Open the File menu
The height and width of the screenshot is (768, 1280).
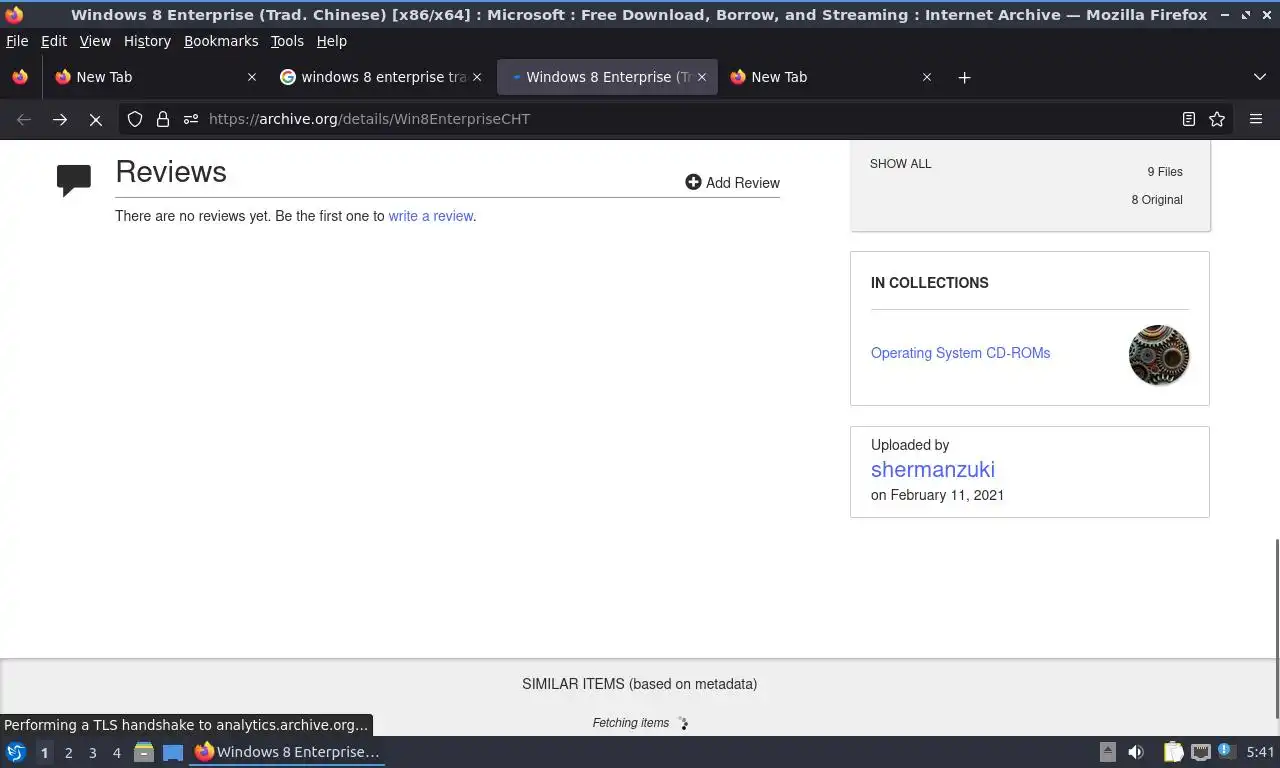(x=17, y=41)
